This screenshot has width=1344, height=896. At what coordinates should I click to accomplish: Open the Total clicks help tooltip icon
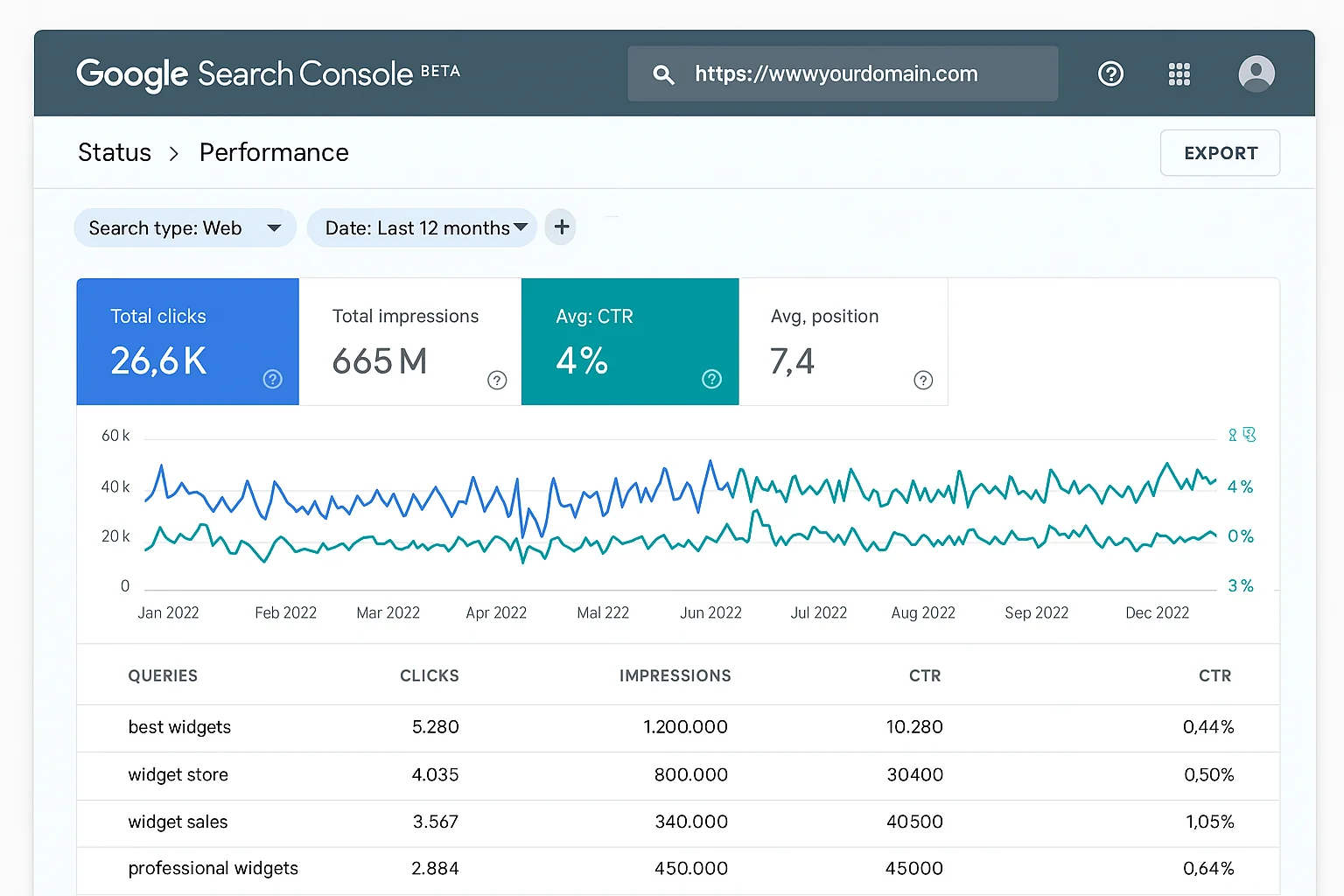272,380
